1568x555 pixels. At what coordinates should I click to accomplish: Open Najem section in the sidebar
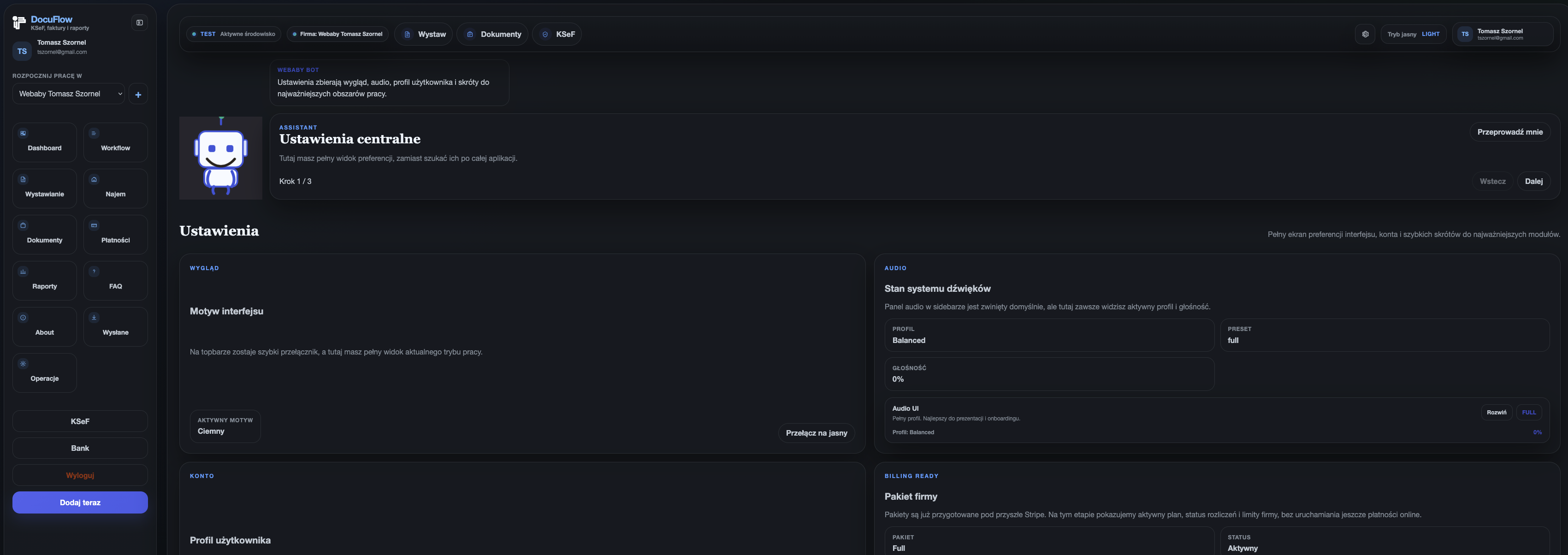[116, 189]
